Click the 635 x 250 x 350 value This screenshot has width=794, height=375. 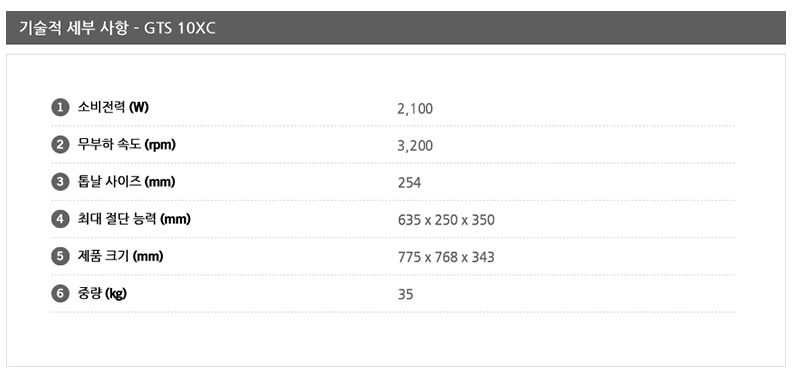pos(446,220)
